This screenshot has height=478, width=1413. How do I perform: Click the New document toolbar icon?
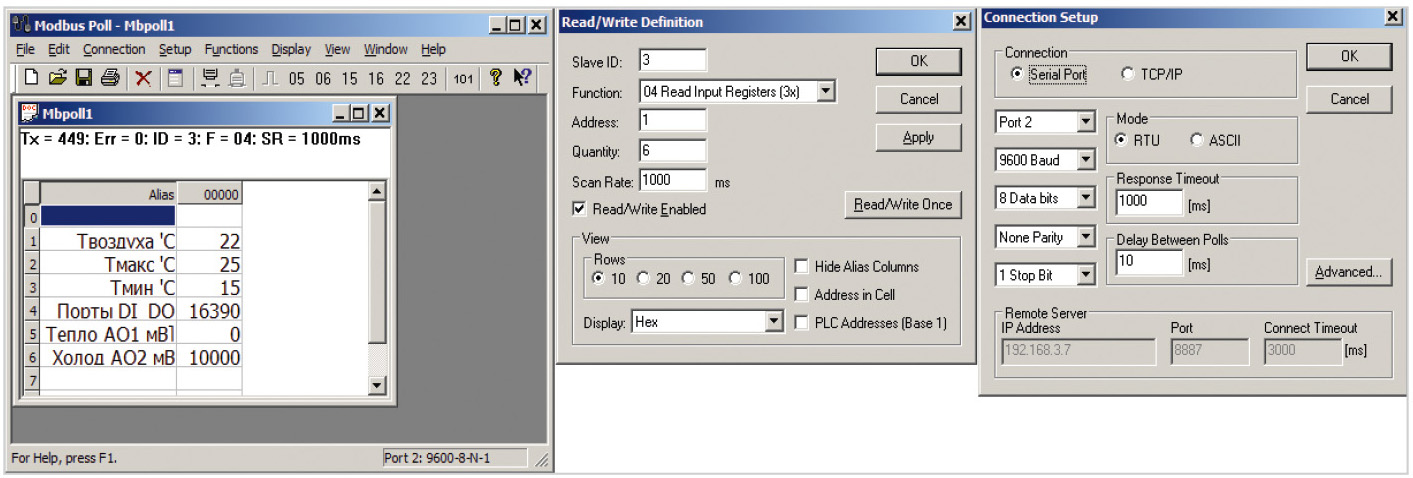[31, 78]
